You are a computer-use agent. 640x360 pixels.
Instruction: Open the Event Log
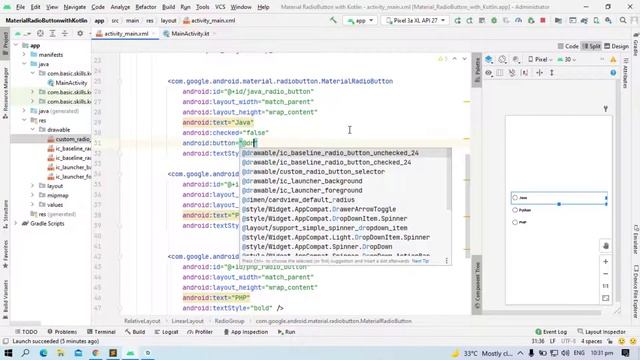(551, 332)
